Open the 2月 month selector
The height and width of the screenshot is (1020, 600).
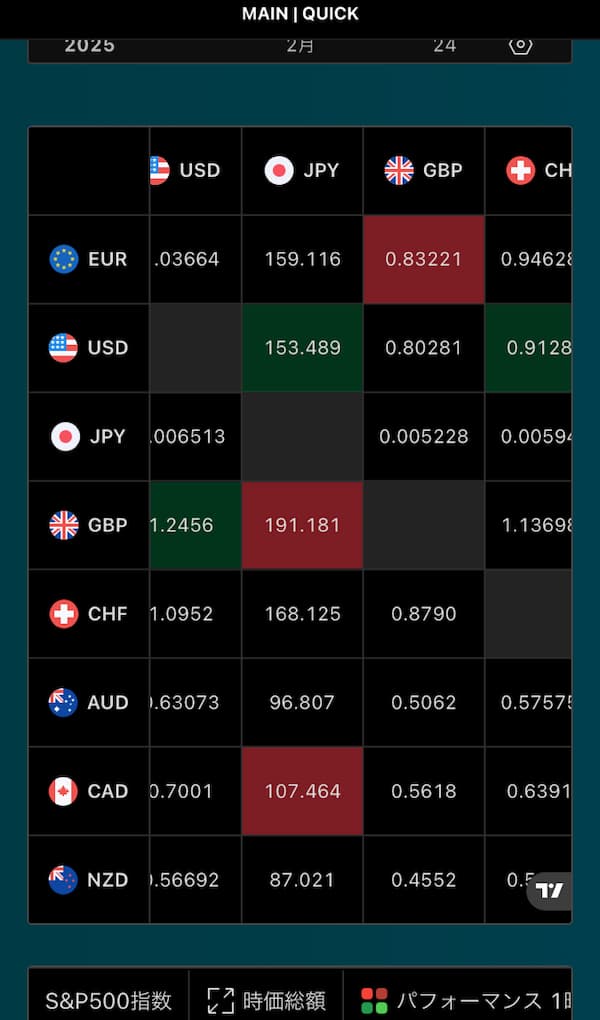pos(300,45)
